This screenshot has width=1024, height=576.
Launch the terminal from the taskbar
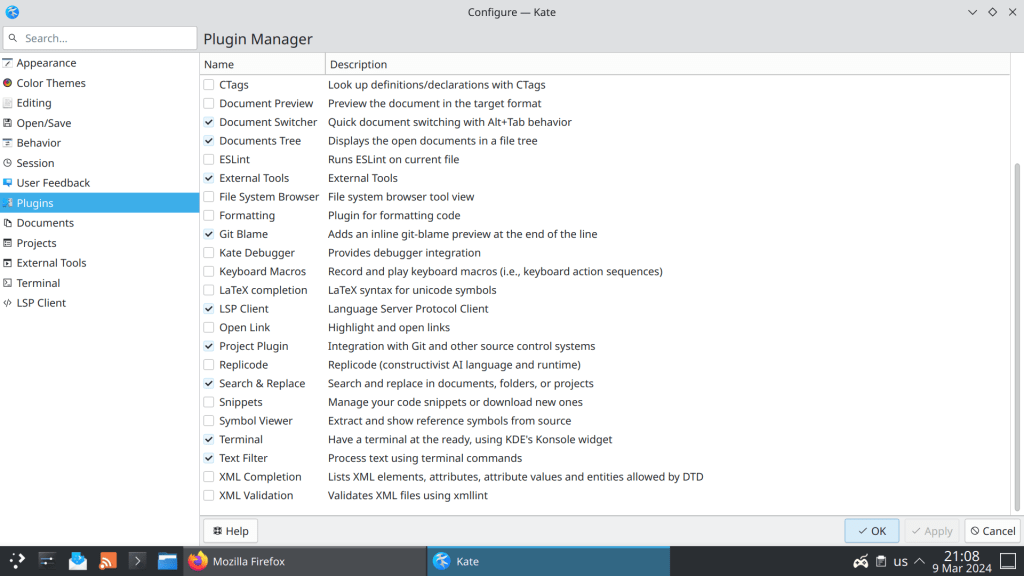coord(137,561)
